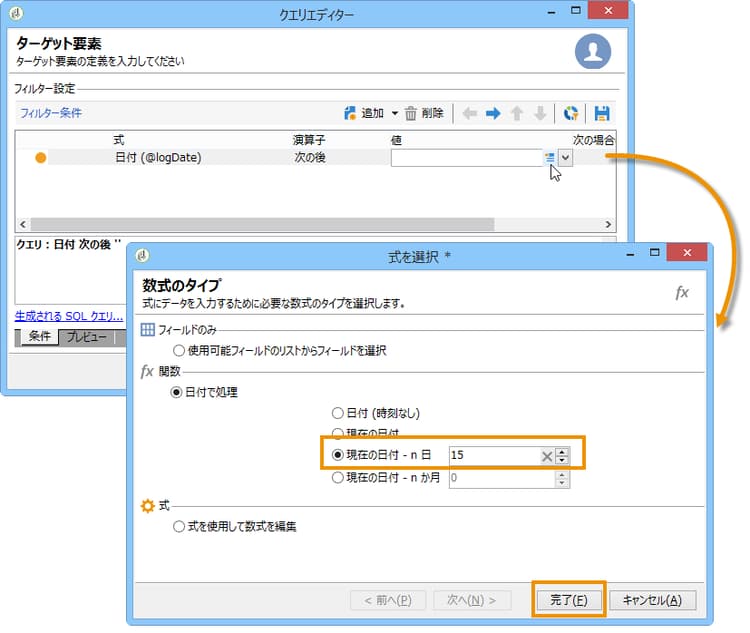Click the 次へ(N) > next button
Screen dimensions: 750x633
(x=472, y=600)
